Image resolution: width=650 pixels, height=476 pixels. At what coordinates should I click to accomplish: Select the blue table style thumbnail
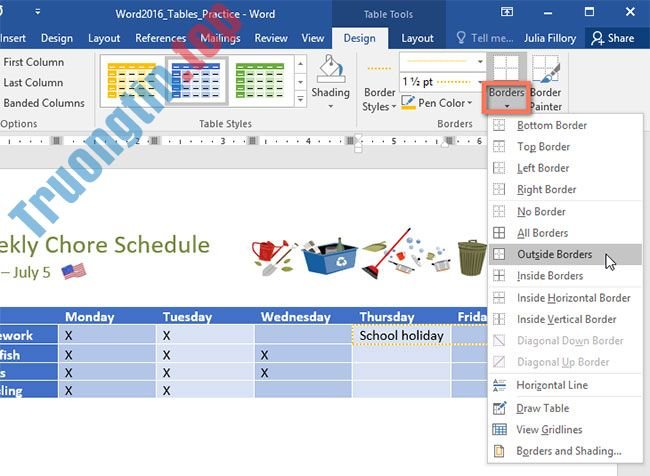(196, 80)
